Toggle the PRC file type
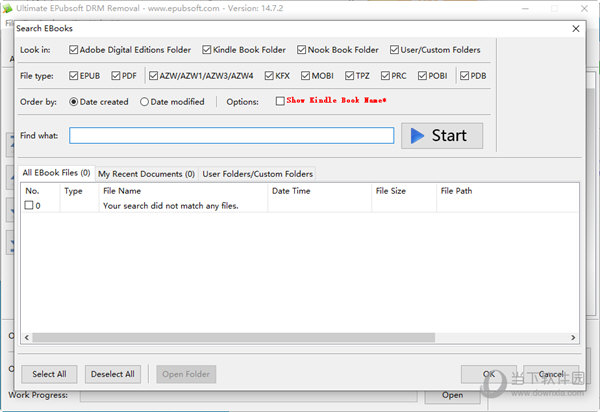 pos(385,76)
